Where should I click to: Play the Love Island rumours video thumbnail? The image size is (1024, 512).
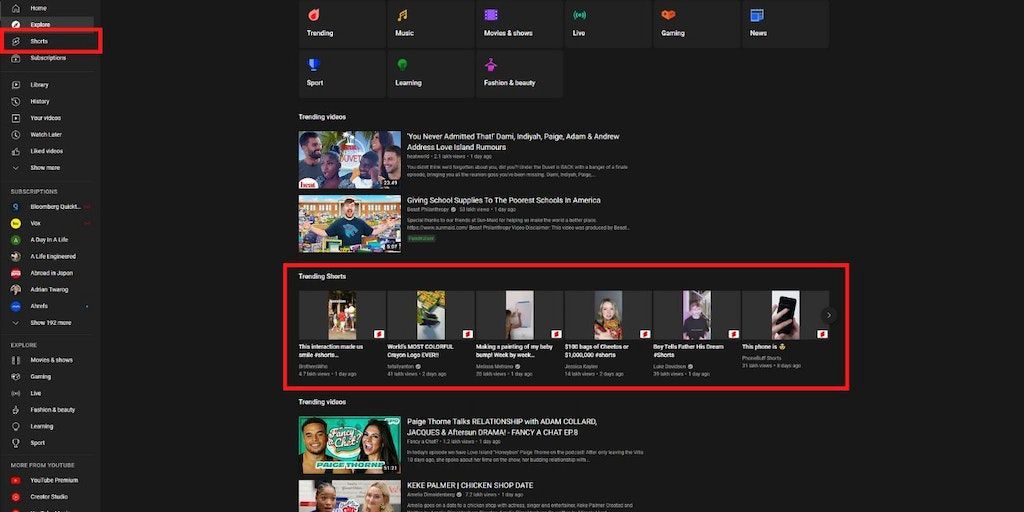pos(350,160)
